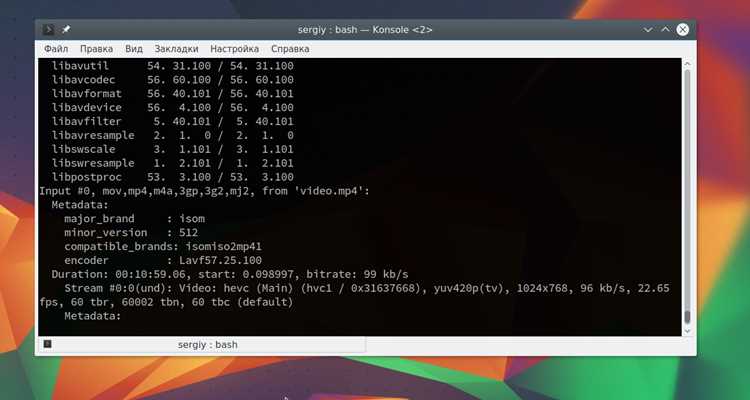This screenshot has height=400, width=750.
Task: Click the 'libavdevice' line
Action: [173, 107]
